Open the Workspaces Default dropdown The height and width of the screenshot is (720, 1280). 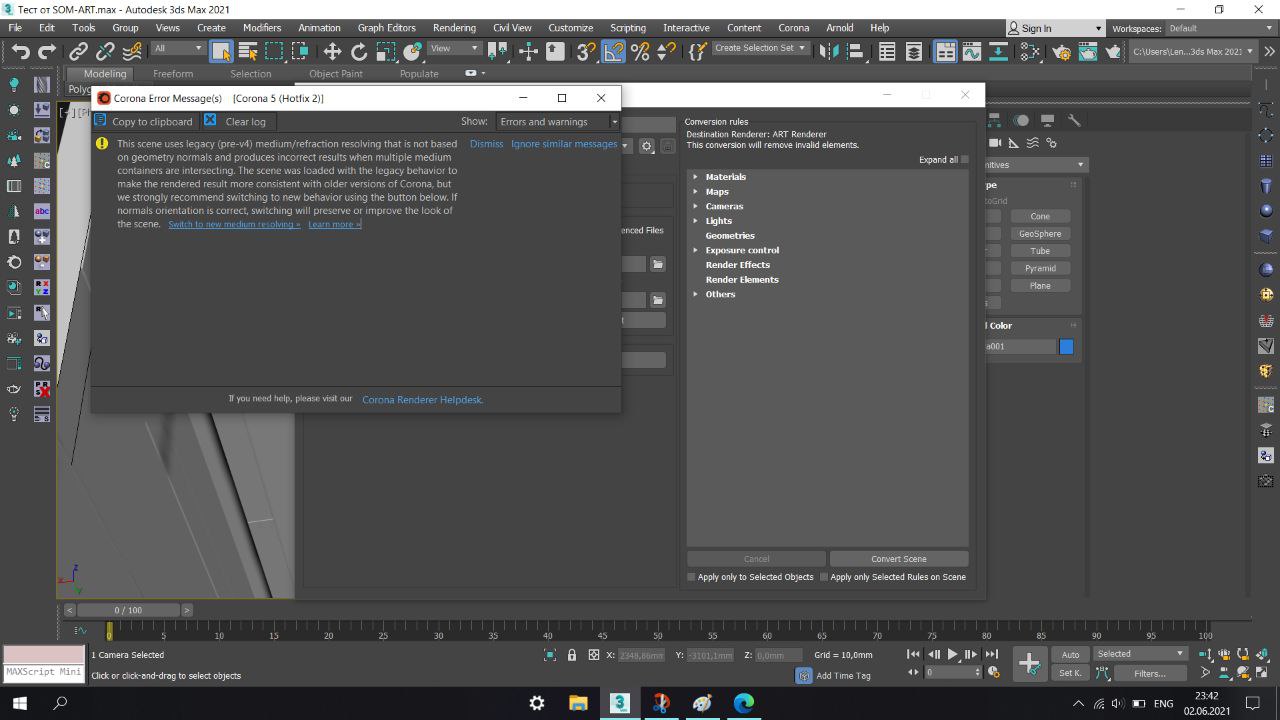tap(1220, 28)
